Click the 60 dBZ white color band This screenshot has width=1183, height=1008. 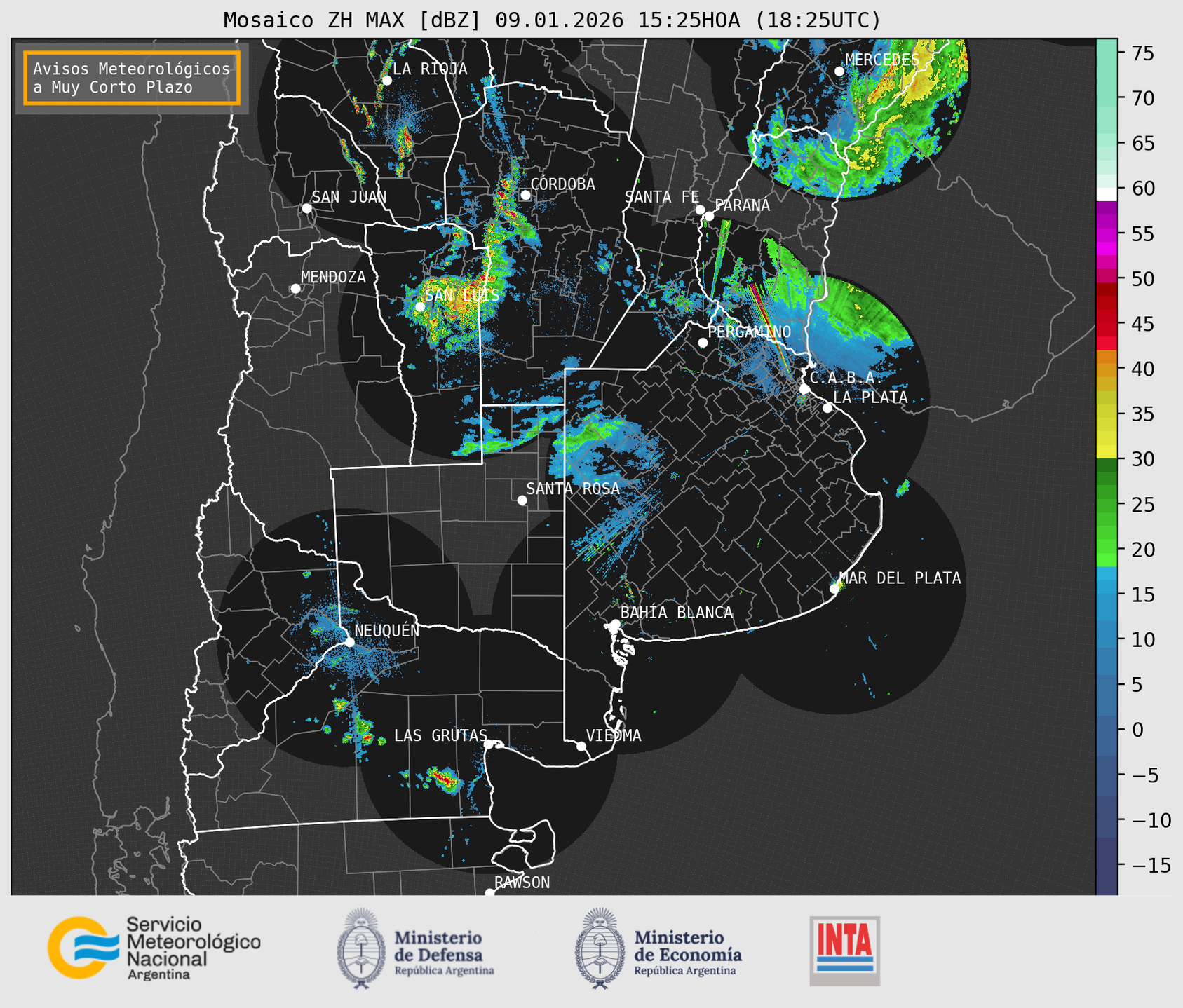(x=1107, y=194)
